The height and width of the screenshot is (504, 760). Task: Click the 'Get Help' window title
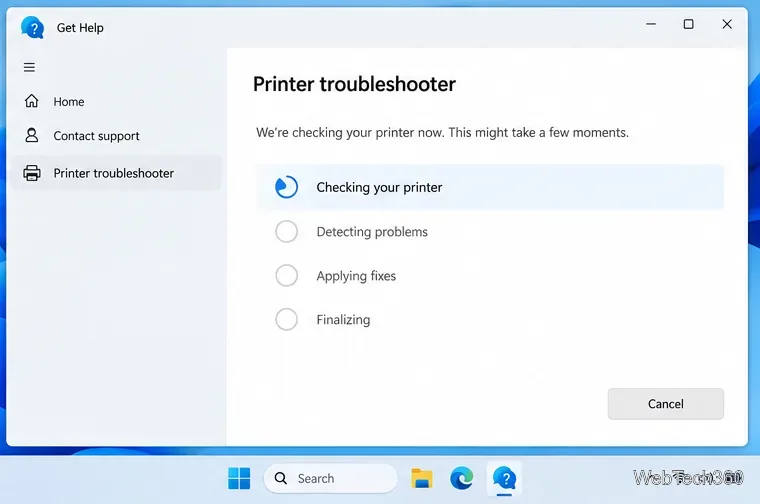80,28
